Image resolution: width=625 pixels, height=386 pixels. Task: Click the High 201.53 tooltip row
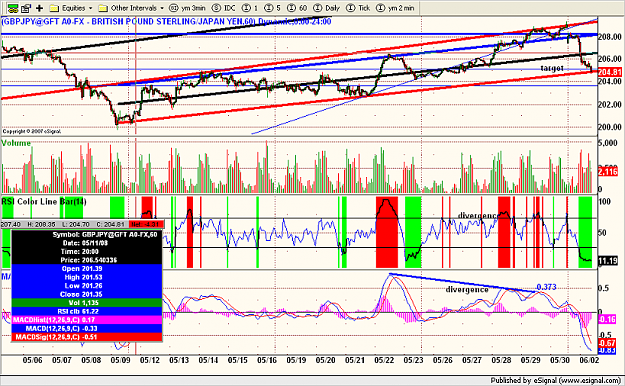tap(87, 277)
